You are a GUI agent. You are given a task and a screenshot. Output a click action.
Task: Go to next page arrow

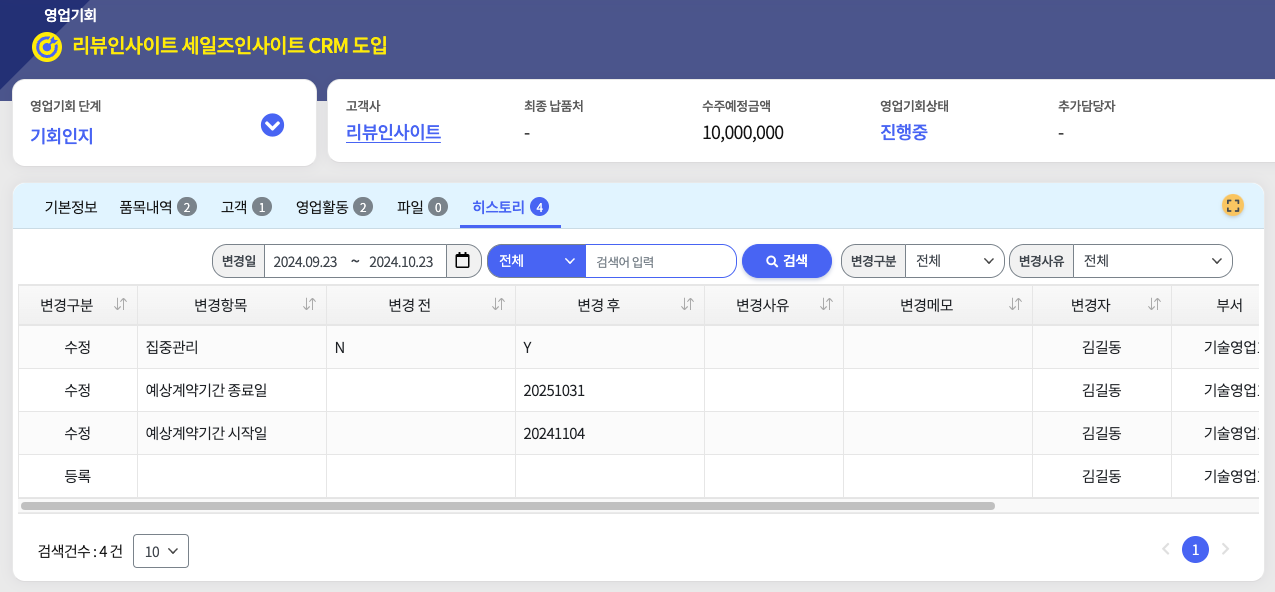(x=1225, y=549)
